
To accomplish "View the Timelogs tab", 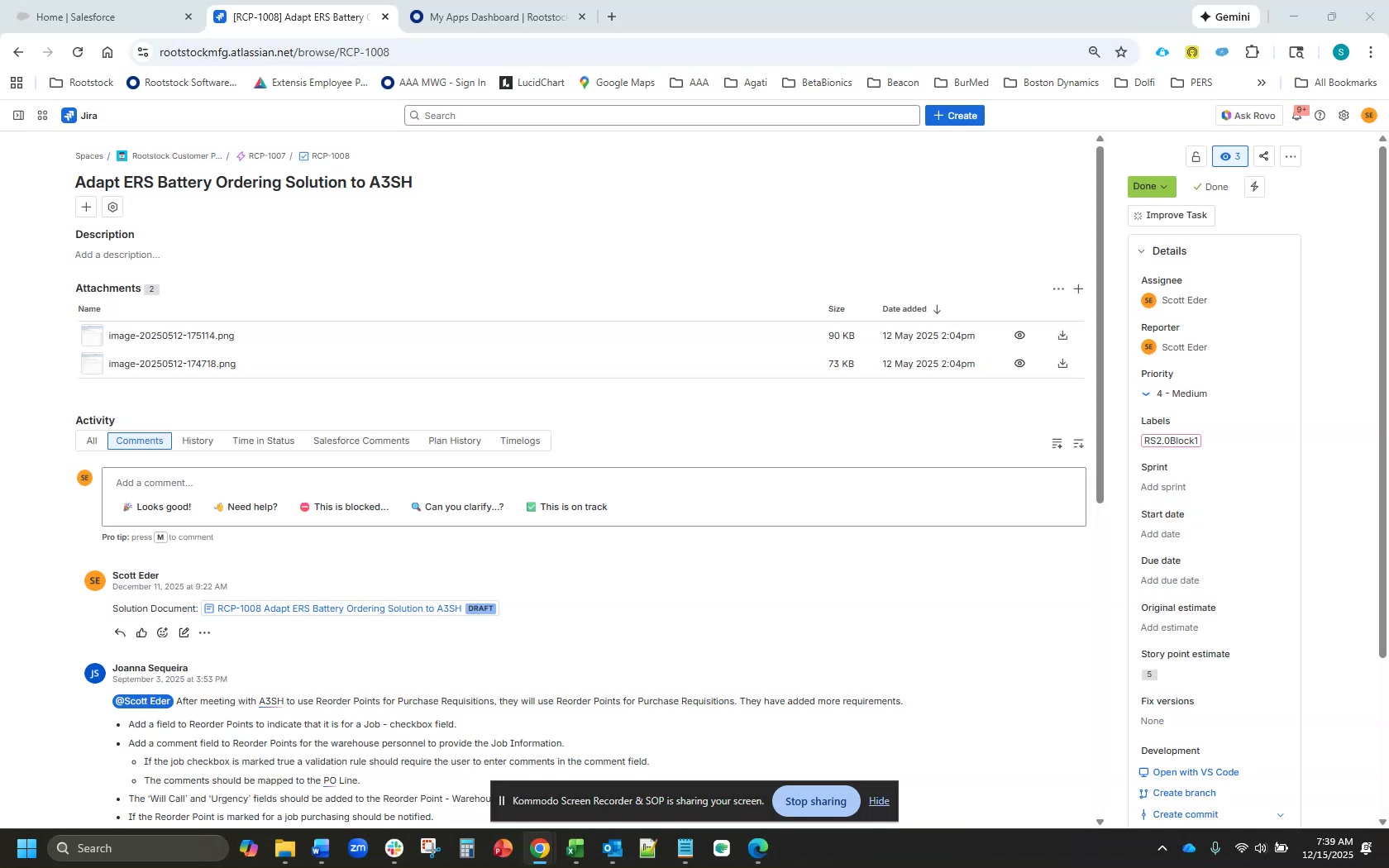I will pos(520,441).
